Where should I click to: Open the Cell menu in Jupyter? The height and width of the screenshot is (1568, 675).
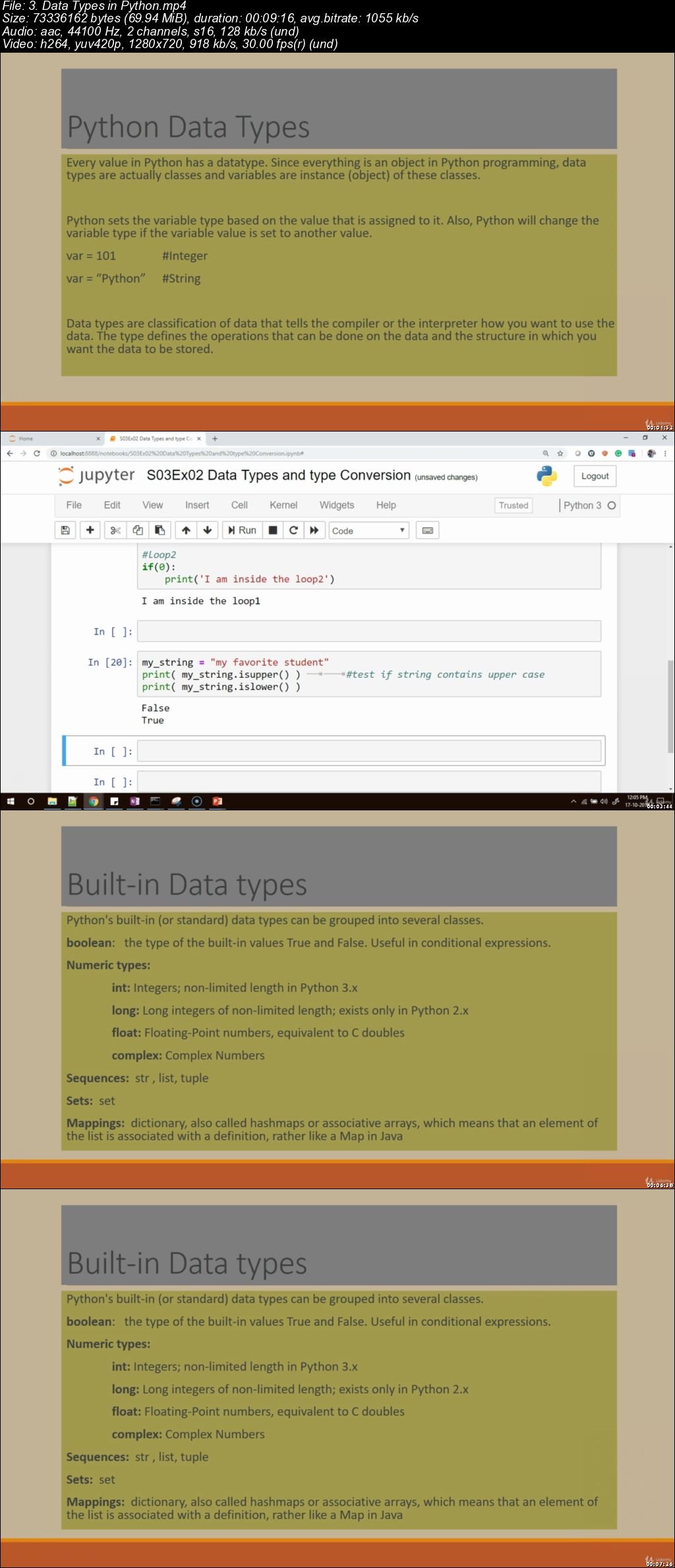point(239,505)
